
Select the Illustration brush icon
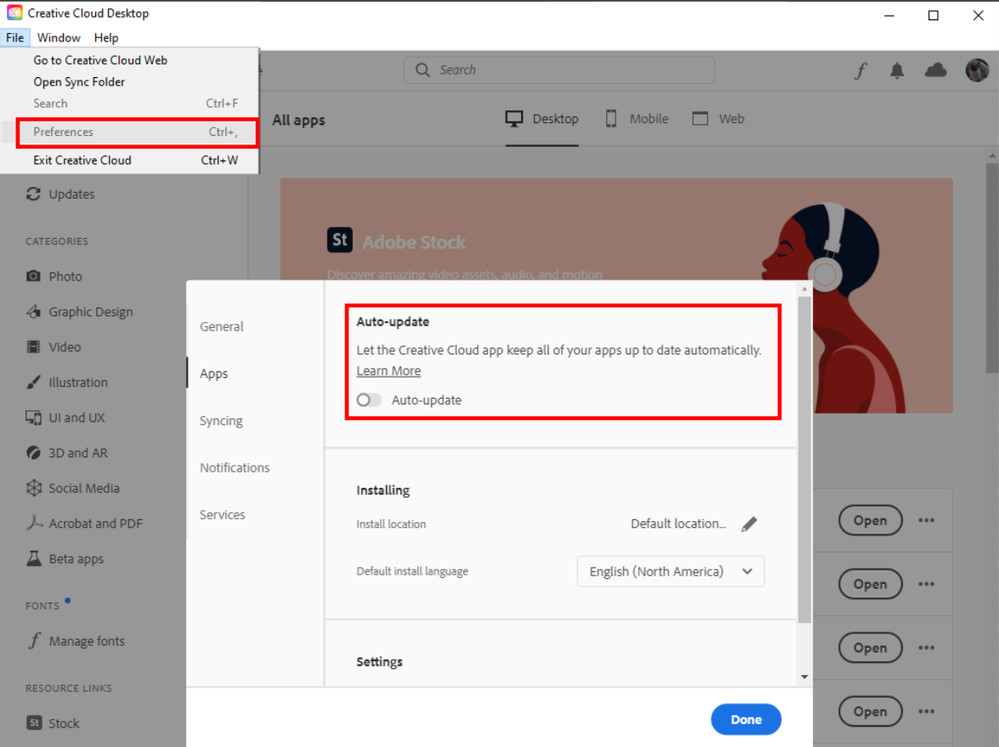pos(33,382)
